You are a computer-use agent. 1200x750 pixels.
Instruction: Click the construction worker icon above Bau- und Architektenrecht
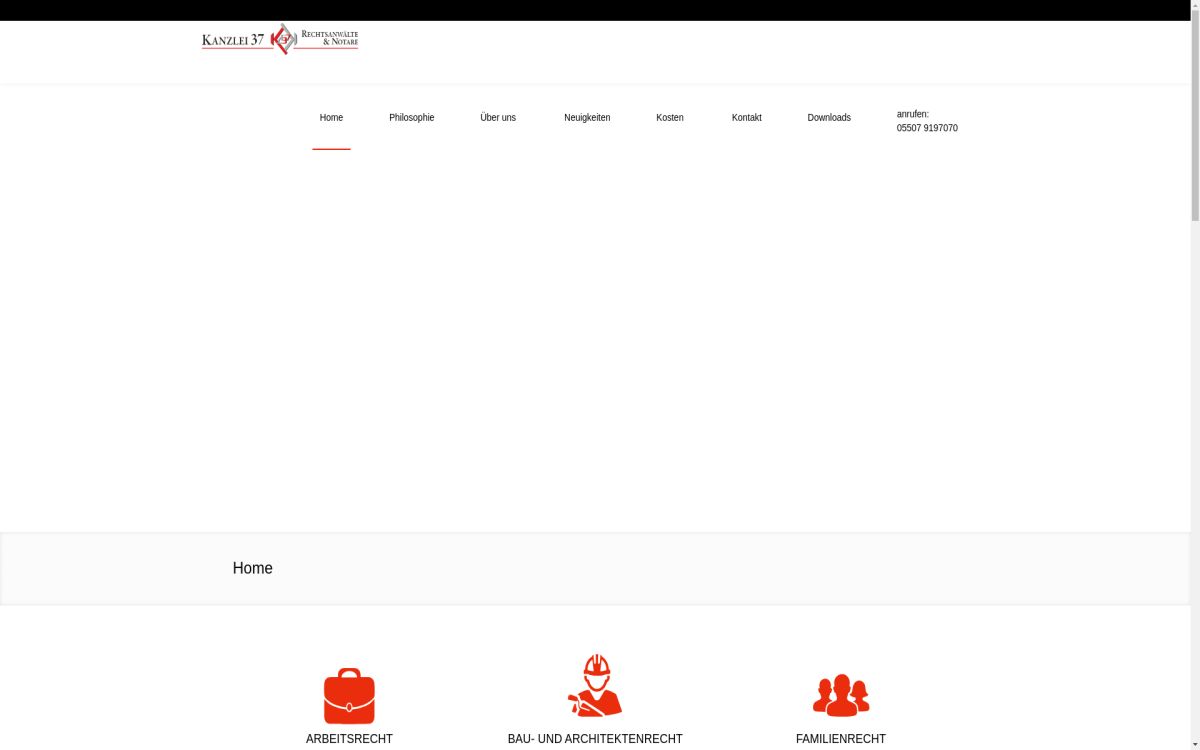[x=595, y=686]
